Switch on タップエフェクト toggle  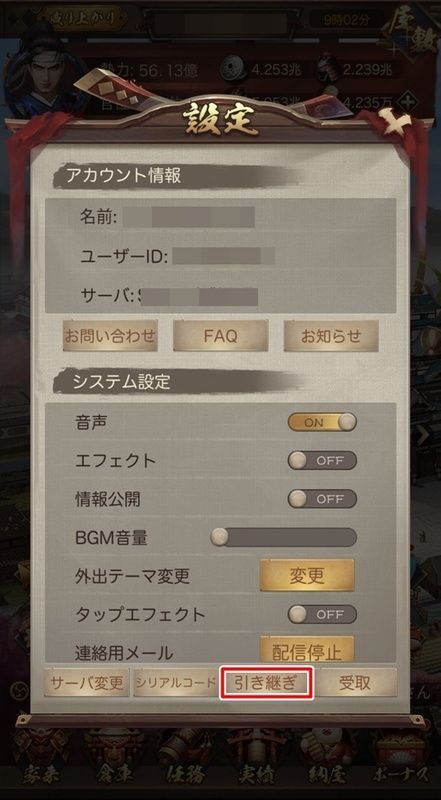pos(322,614)
